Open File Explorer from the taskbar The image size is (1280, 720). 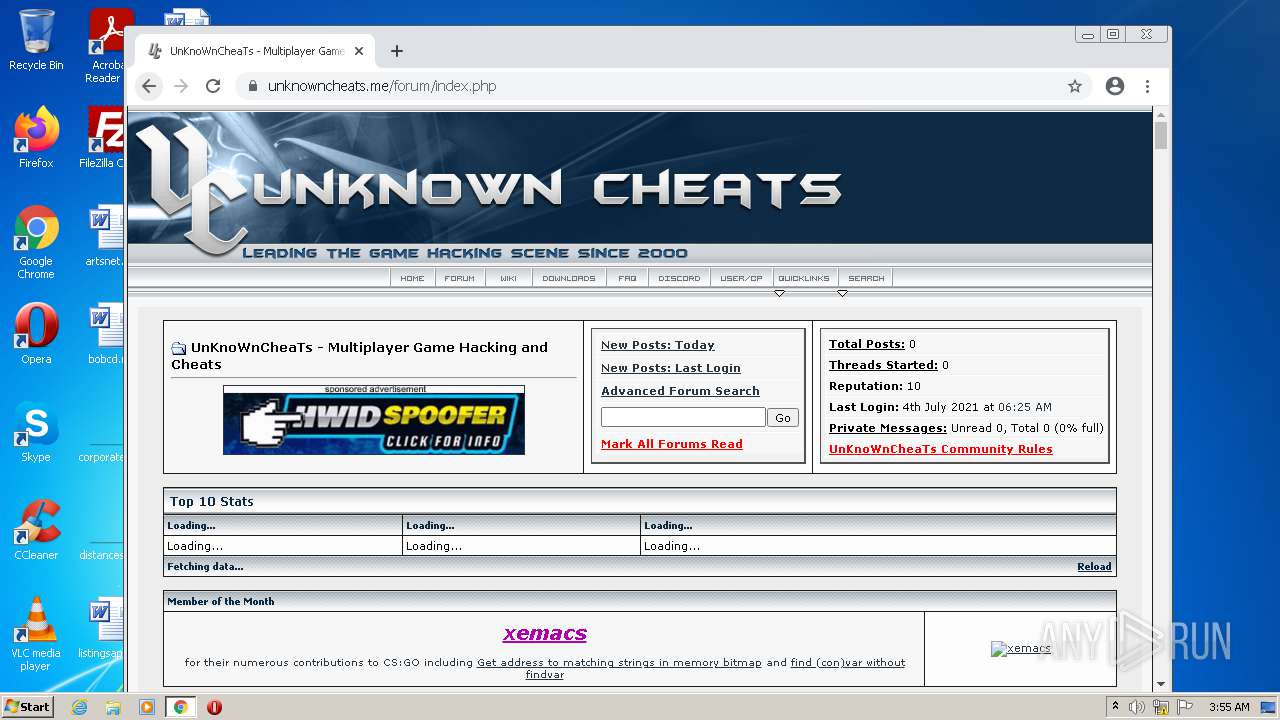113,707
